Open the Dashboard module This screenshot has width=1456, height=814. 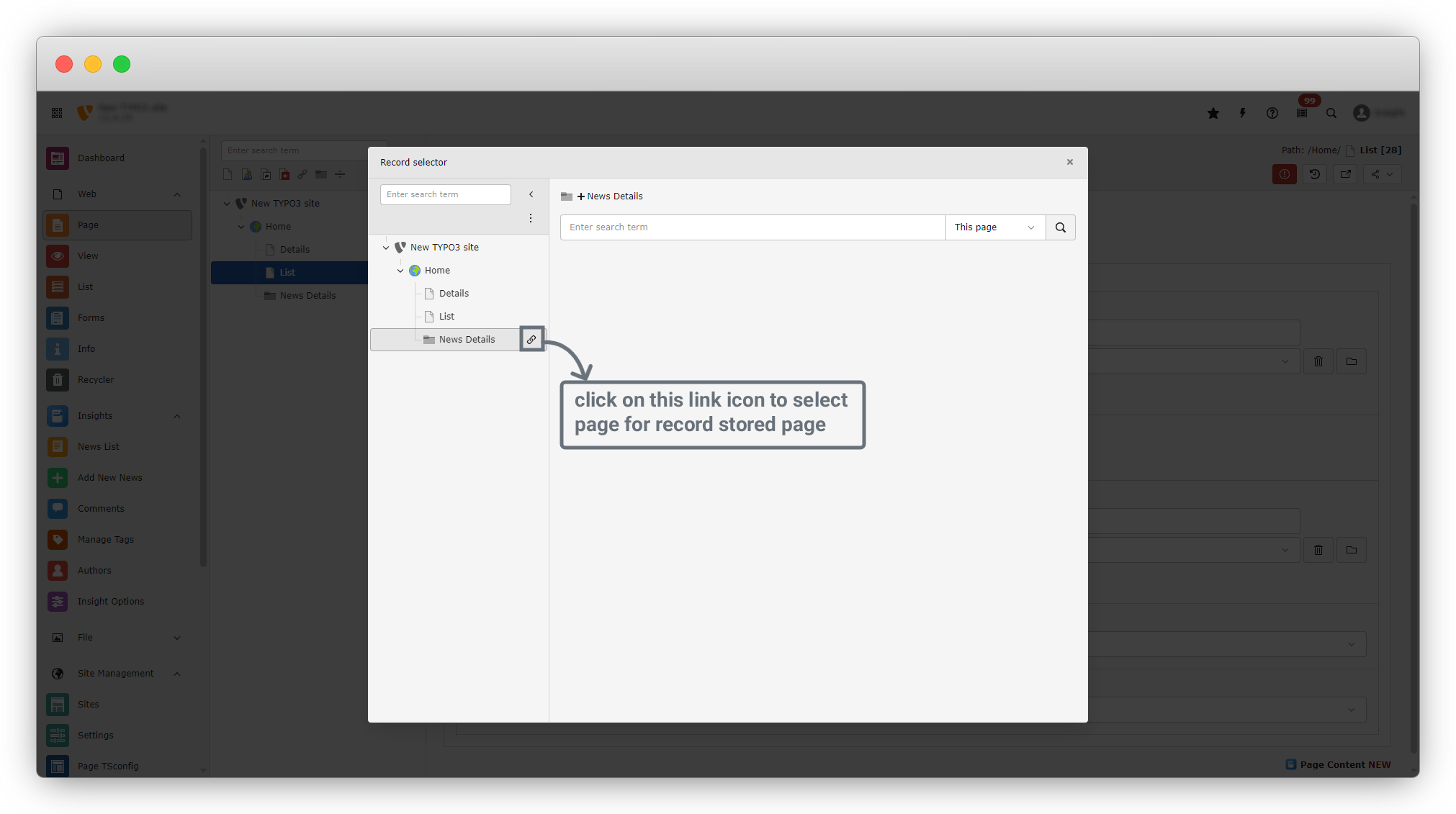coord(101,158)
